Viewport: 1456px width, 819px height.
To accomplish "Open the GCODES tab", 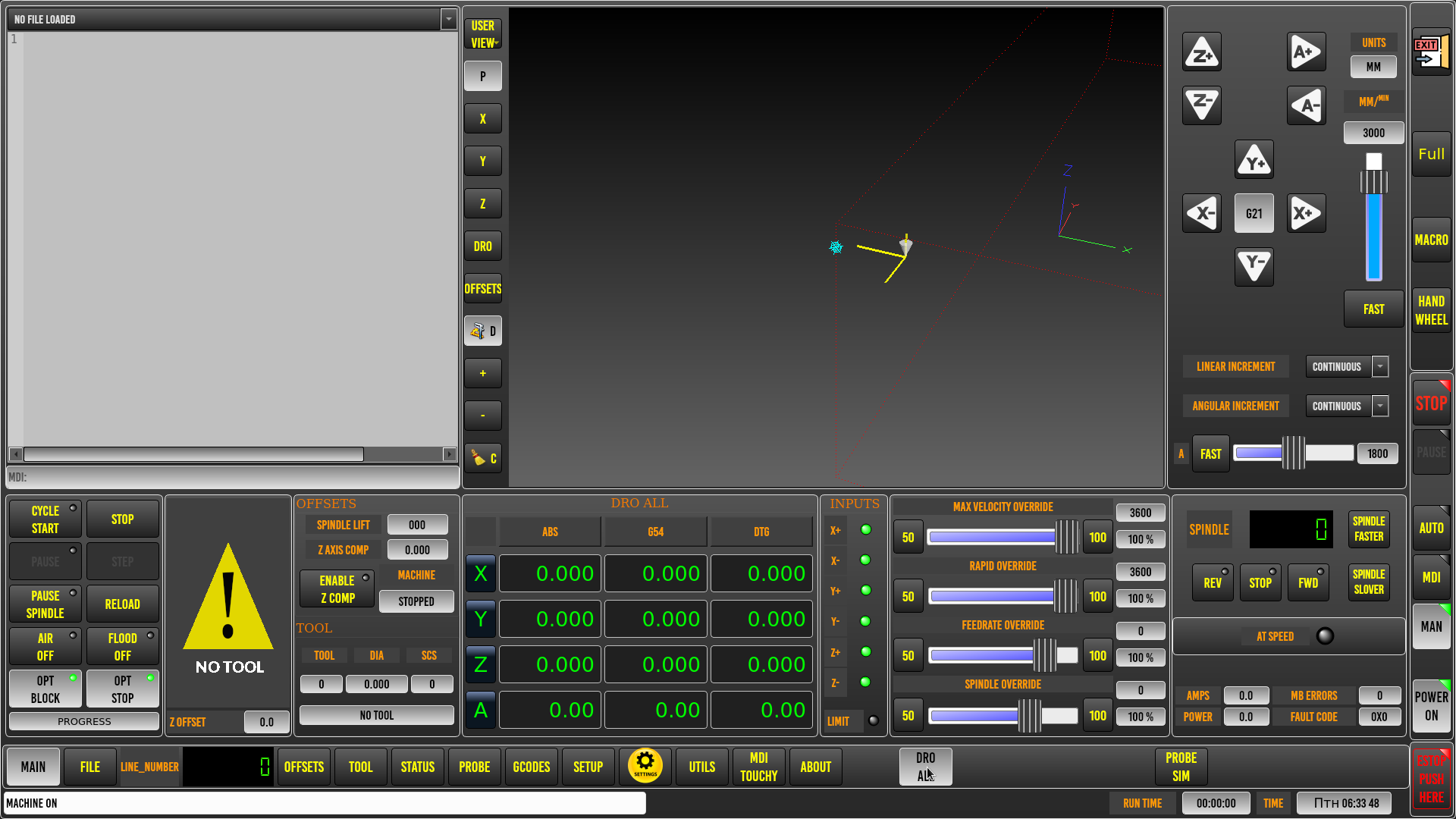I will coord(532,767).
